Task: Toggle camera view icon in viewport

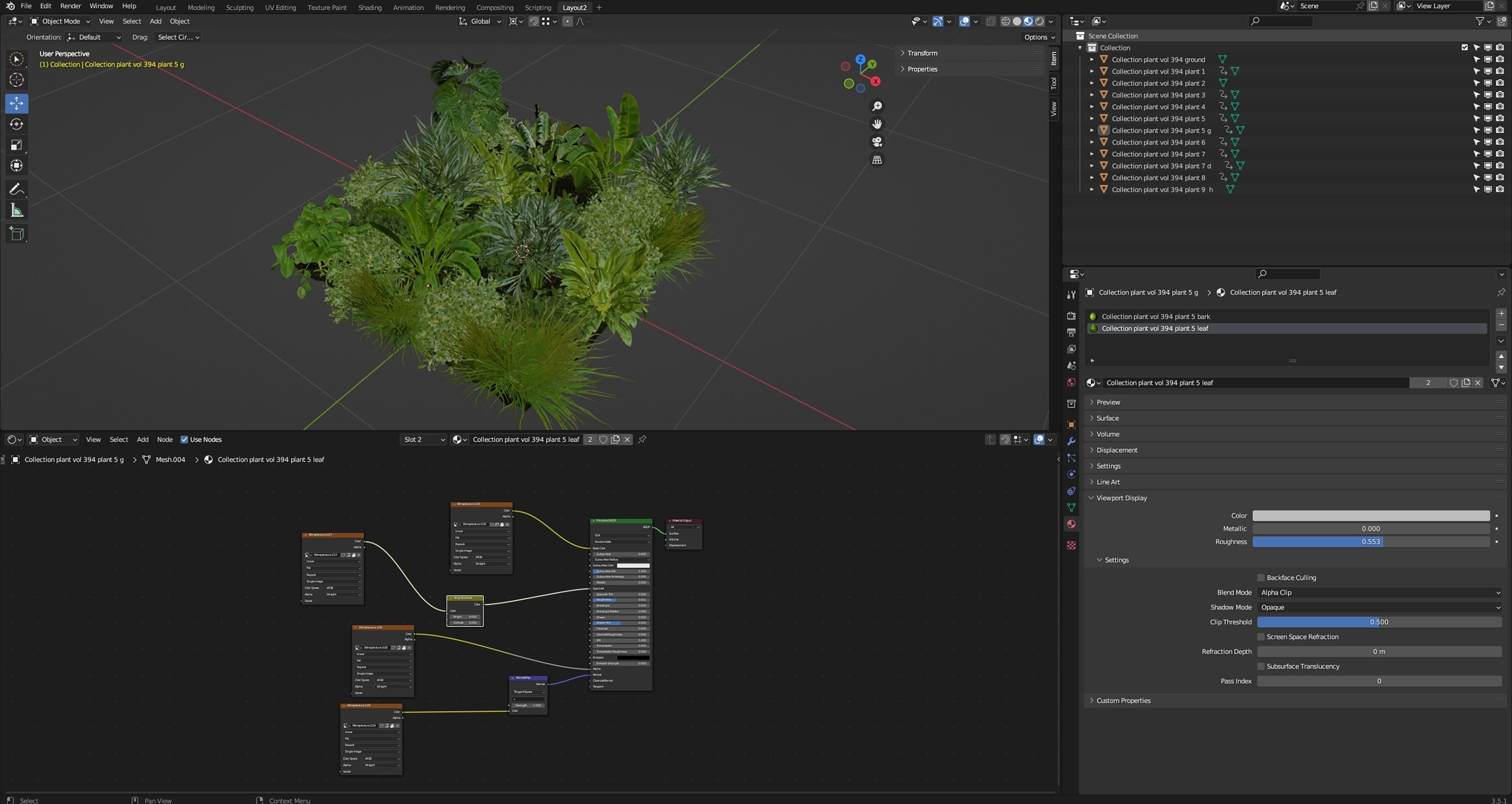Action: pyautogui.click(x=877, y=142)
